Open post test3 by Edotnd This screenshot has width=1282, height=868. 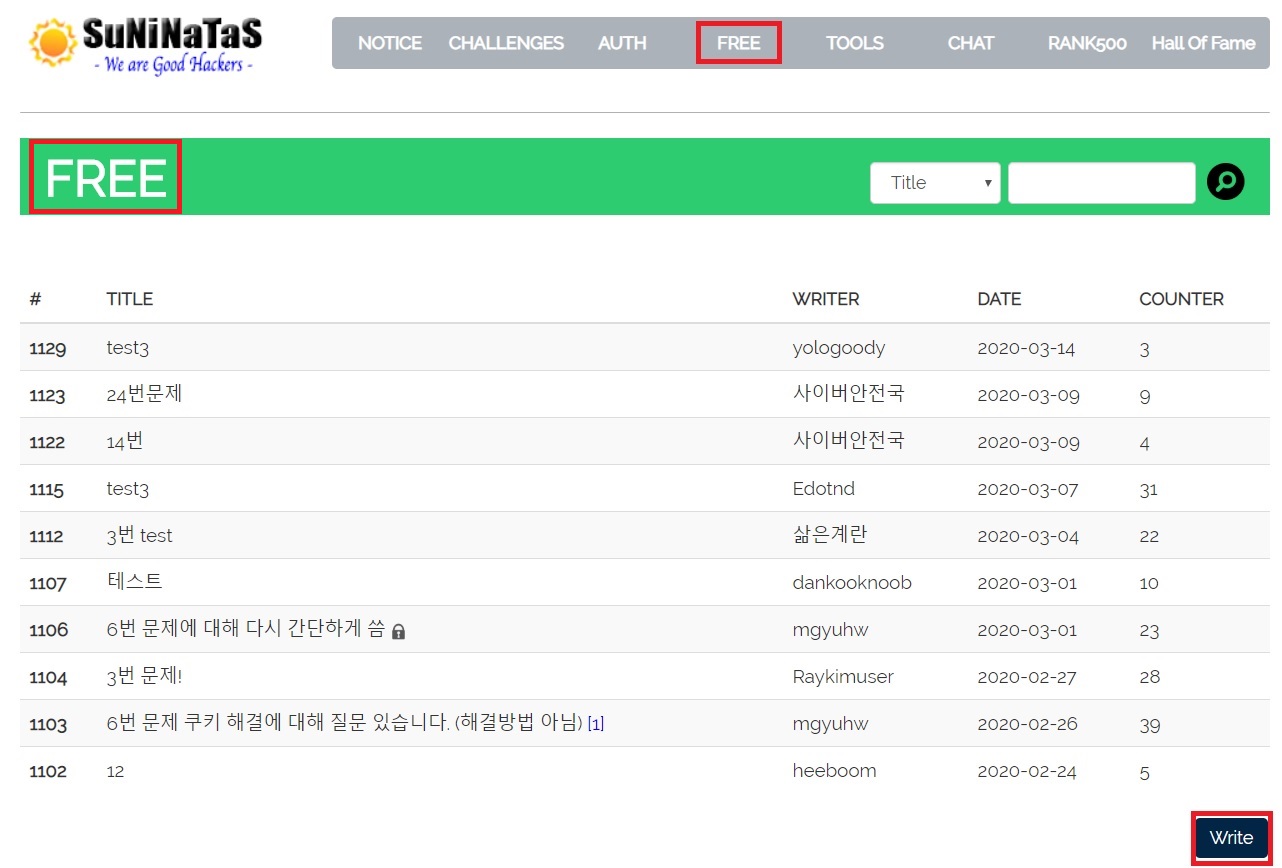click(x=128, y=489)
